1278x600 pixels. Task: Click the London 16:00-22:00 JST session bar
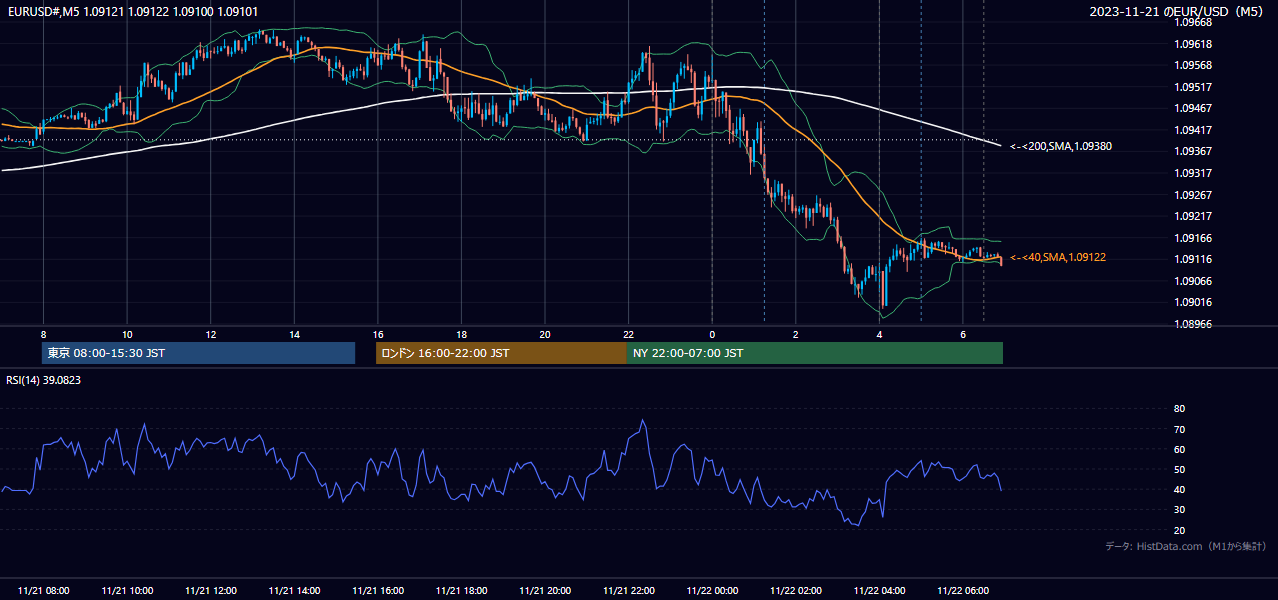pos(501,353)
